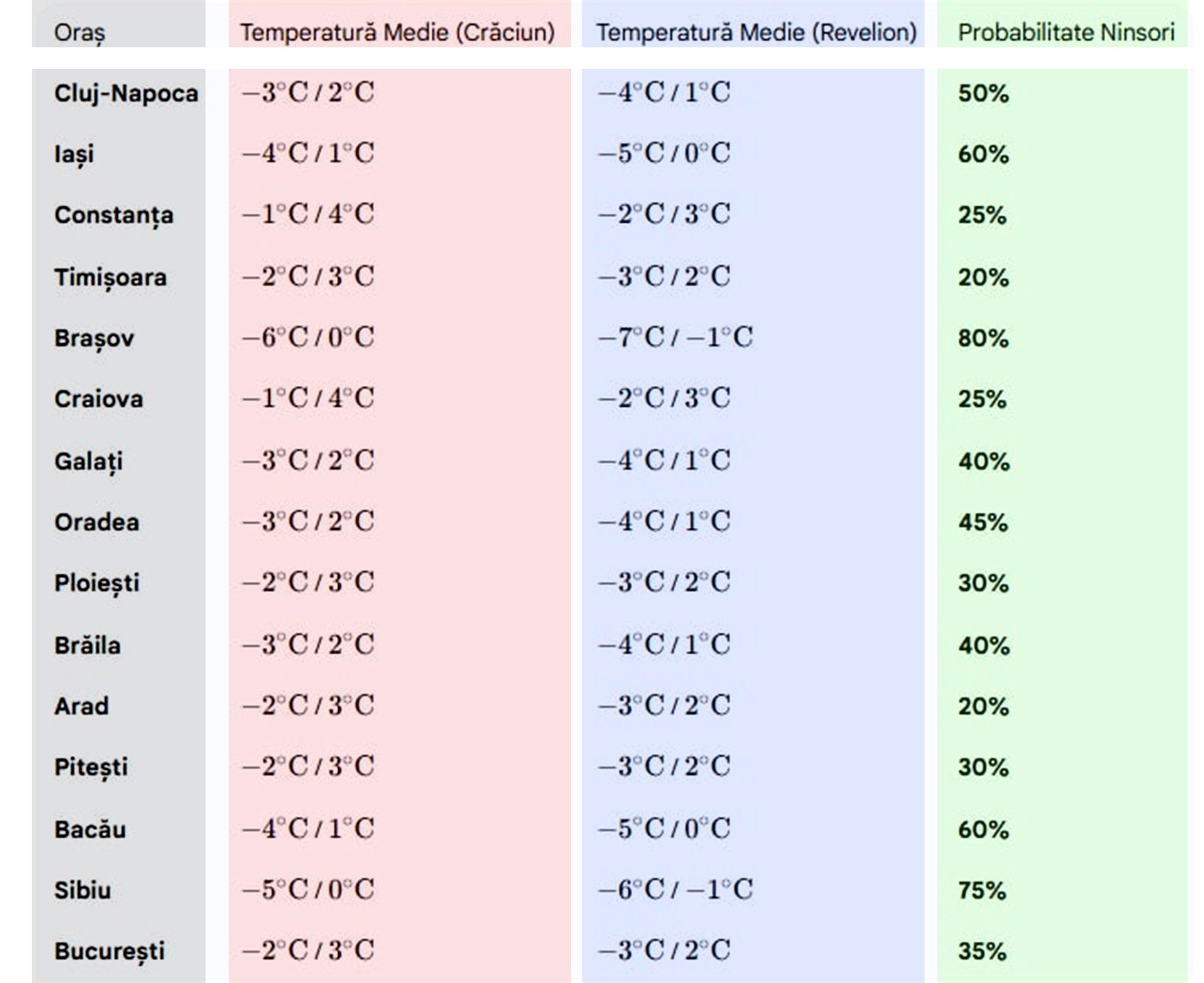Viewport: 1204px width, 983px height.
Task: Select the Iași row label
Action: click(x=74, y=154)
